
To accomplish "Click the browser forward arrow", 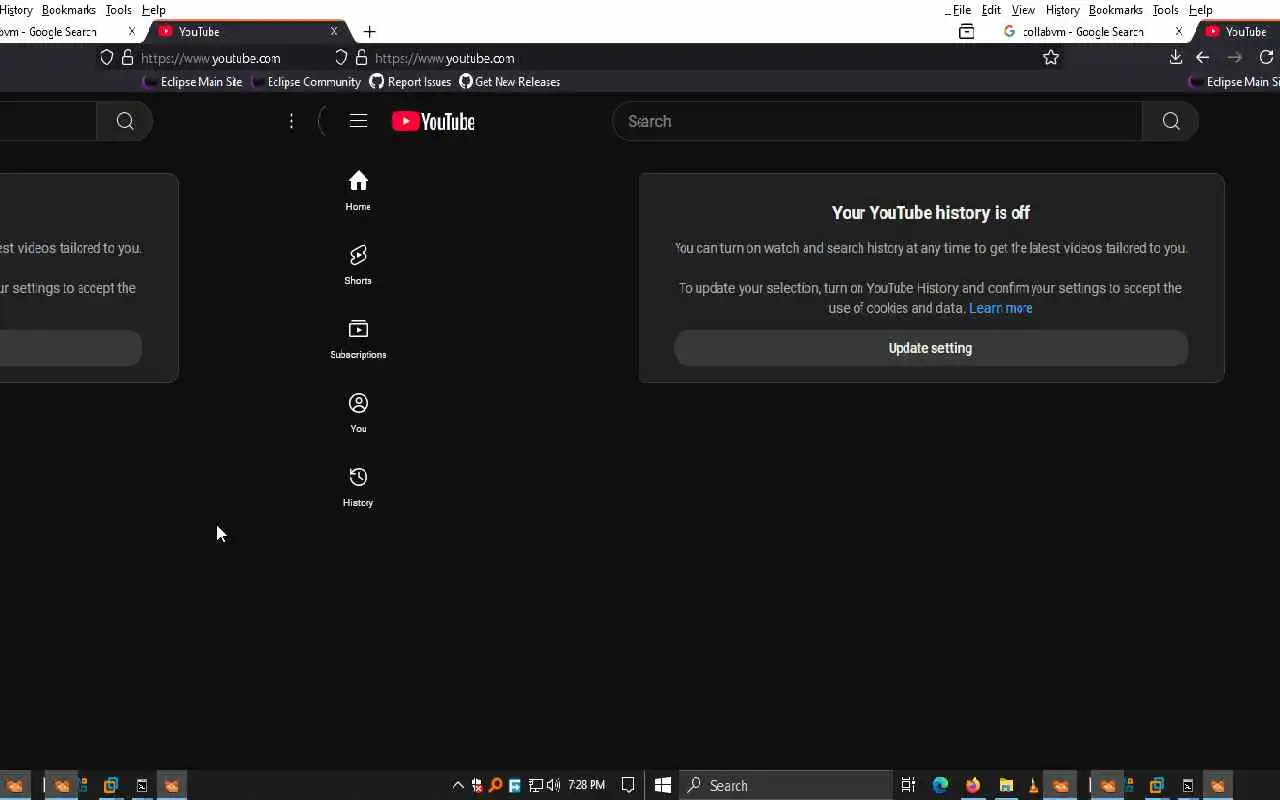I will [x=1235, y=58].
